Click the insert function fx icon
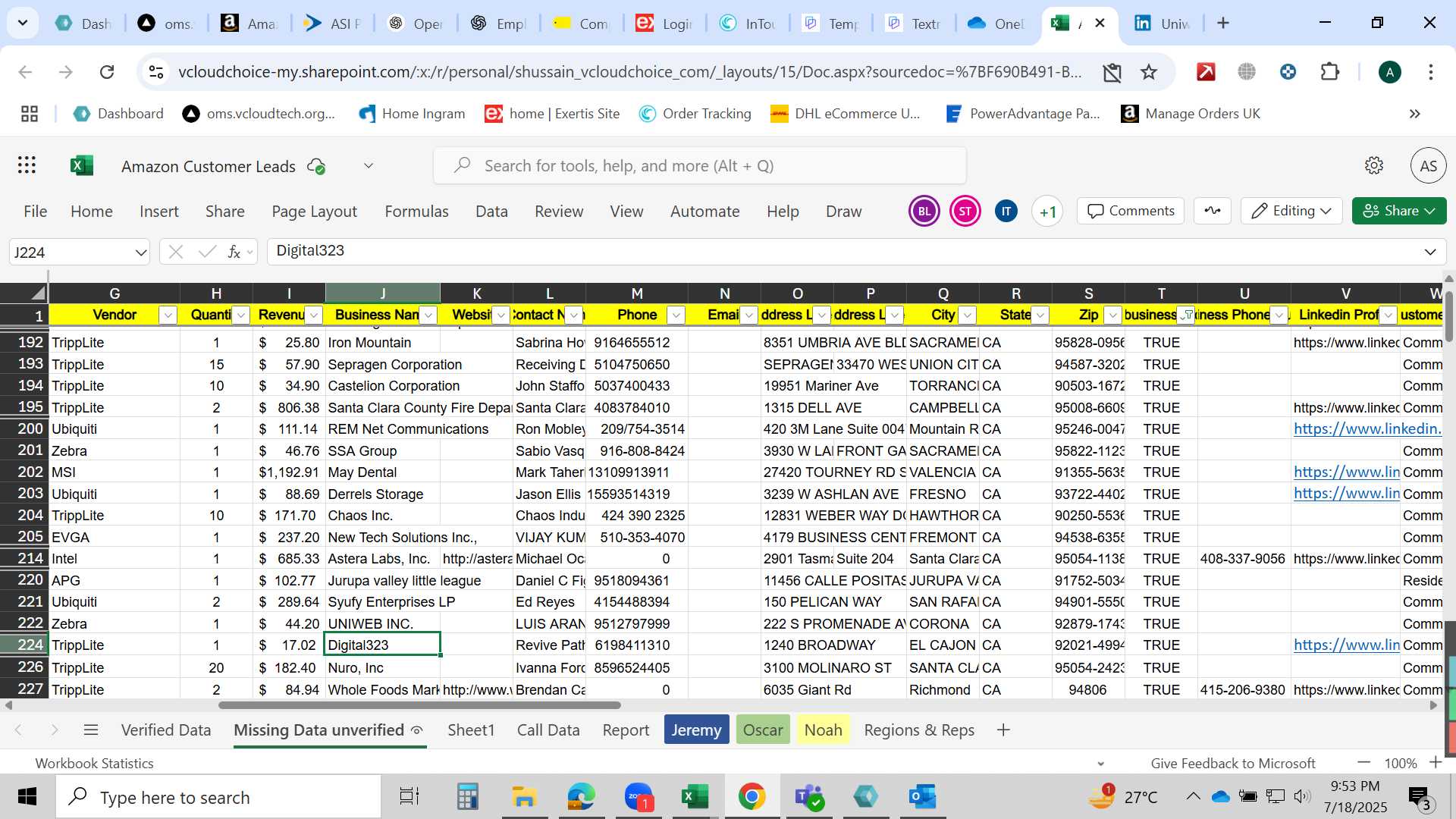Image resolution: width=1456 pixels, height=819 pixels. tap(234, 252)
